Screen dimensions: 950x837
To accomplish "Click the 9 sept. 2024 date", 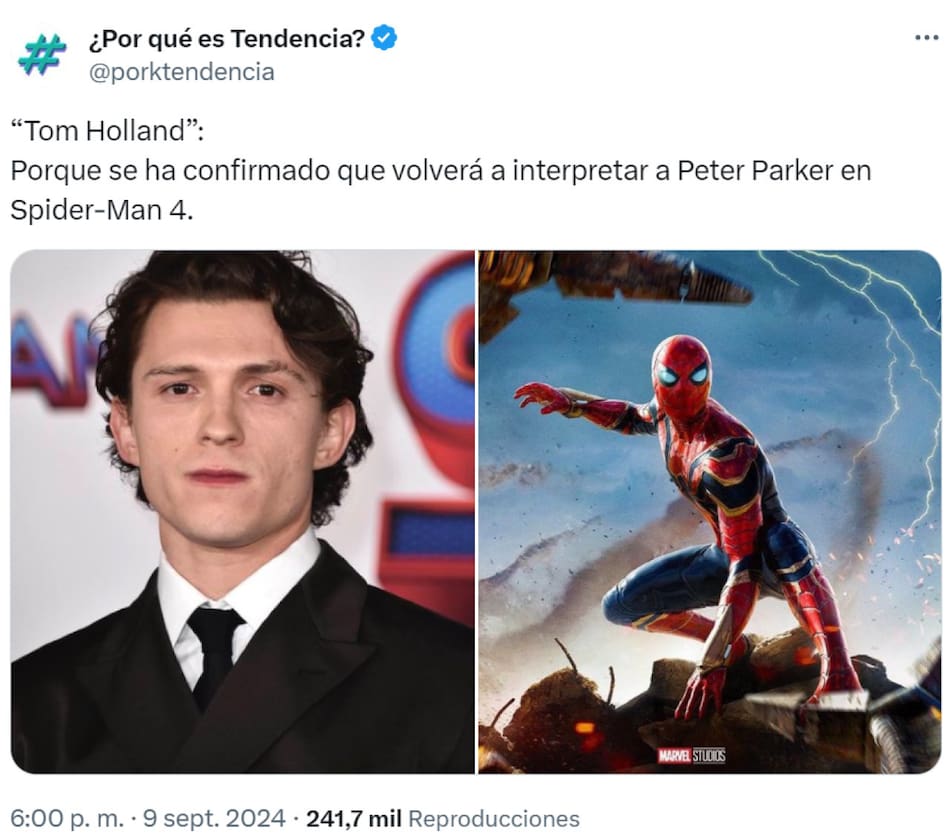I will (214, 818).
